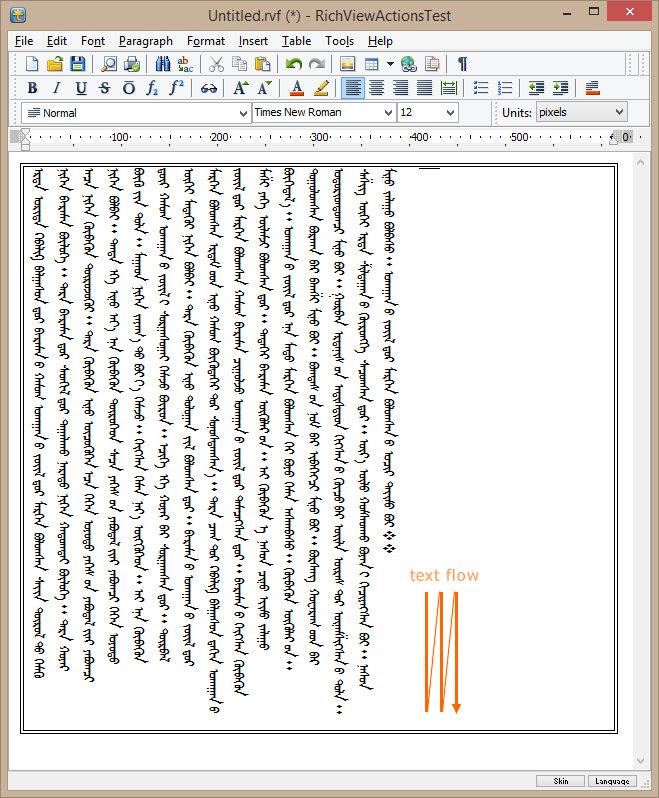This screenshot has width=659, height=798.
Task: Insert a hyperlink with the globe icon
Action: pos(408,64)
